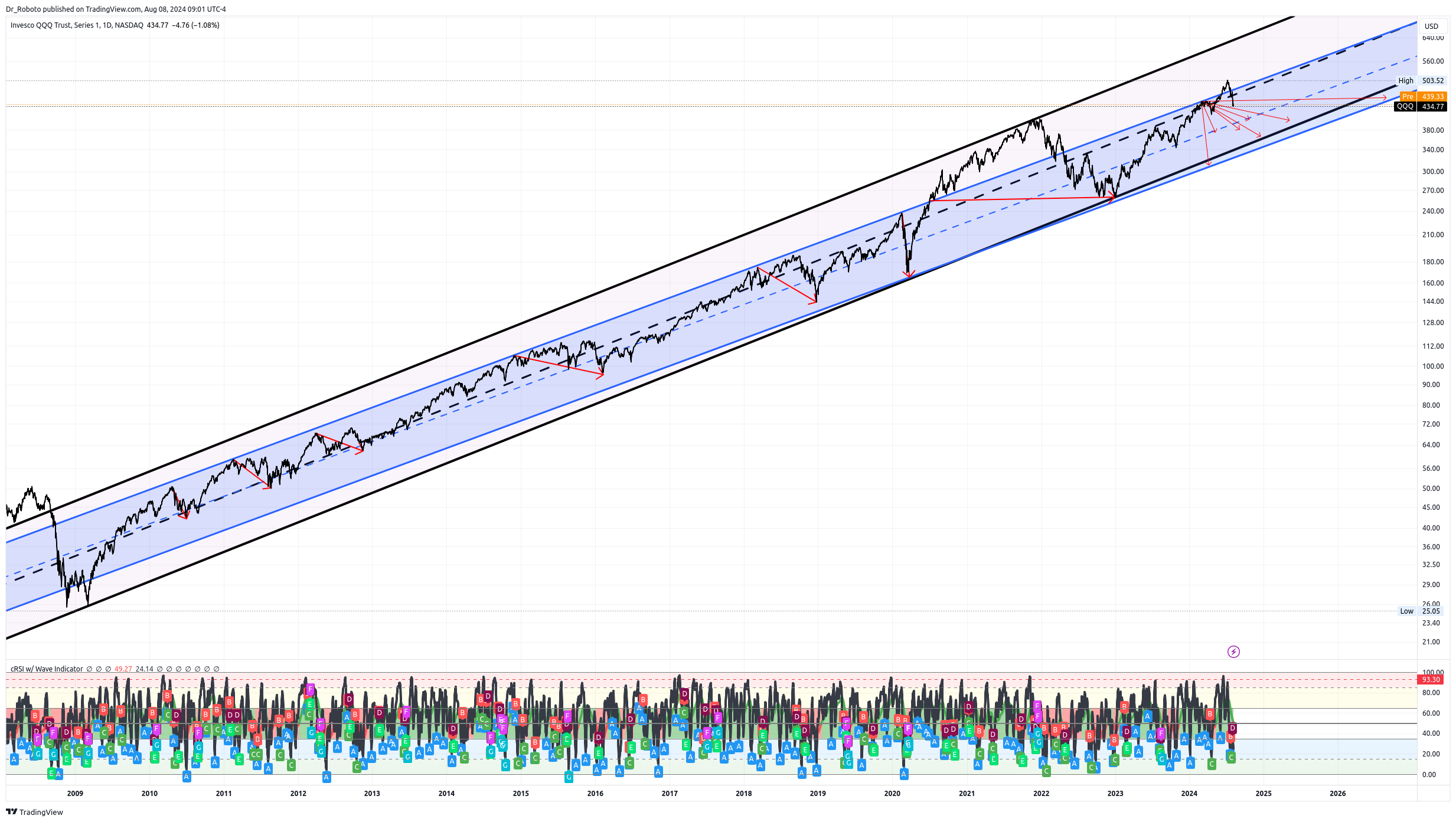Click the 2025 label on time axis
The width and height of the screenshot is (1456, 822).
[1264, 793]
